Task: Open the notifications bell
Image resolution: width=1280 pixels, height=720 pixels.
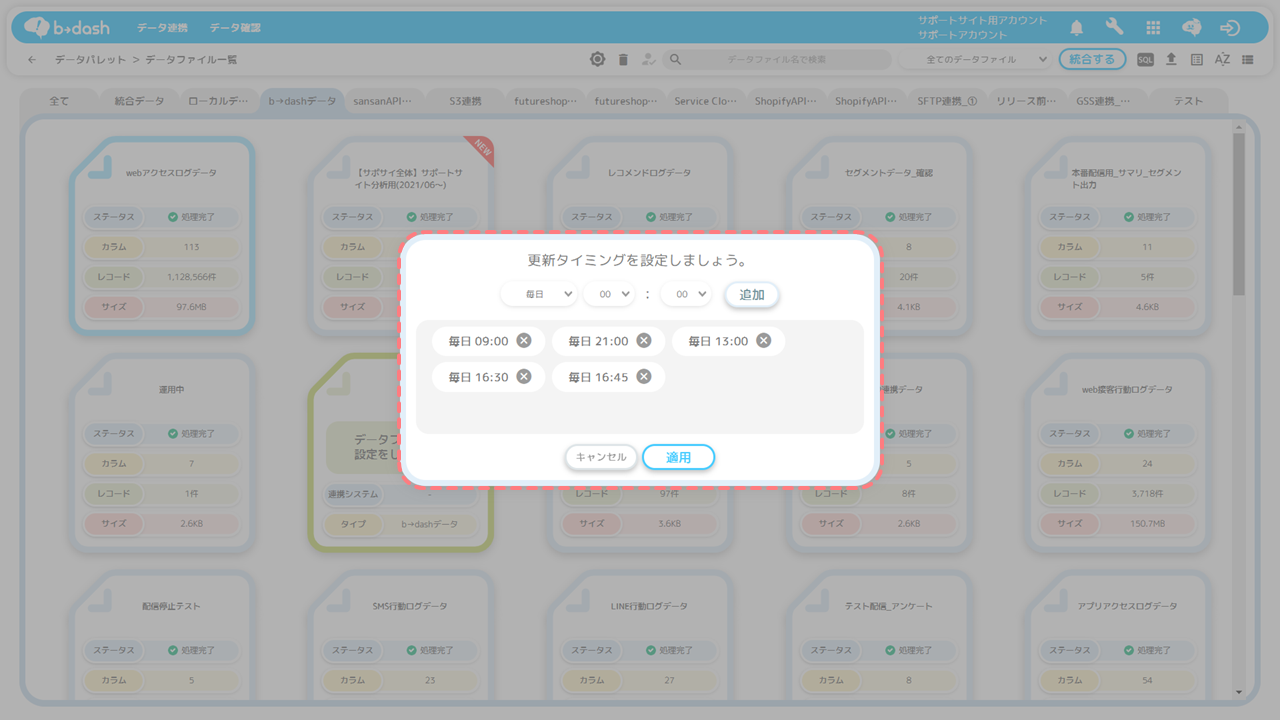Action: pyautogui.click(x=1077, y=28)
